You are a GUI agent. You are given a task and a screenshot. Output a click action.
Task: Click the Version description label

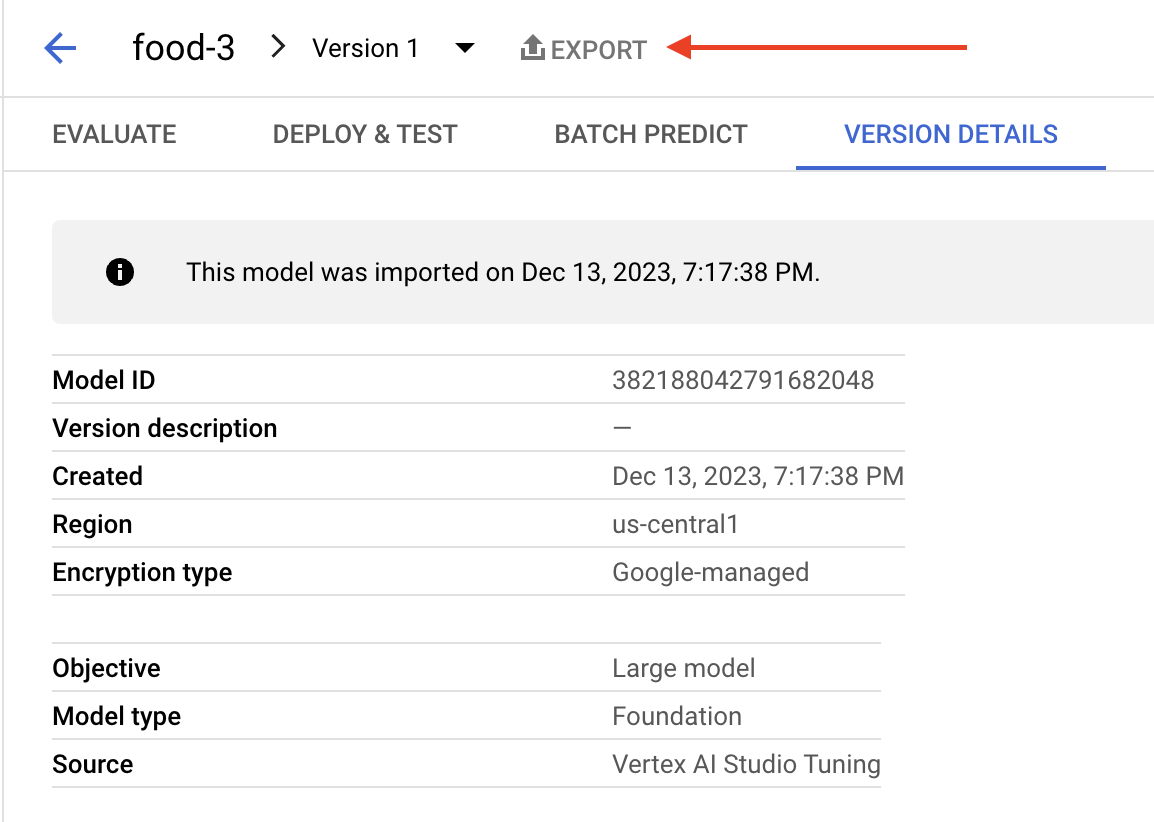click(165, 428)
